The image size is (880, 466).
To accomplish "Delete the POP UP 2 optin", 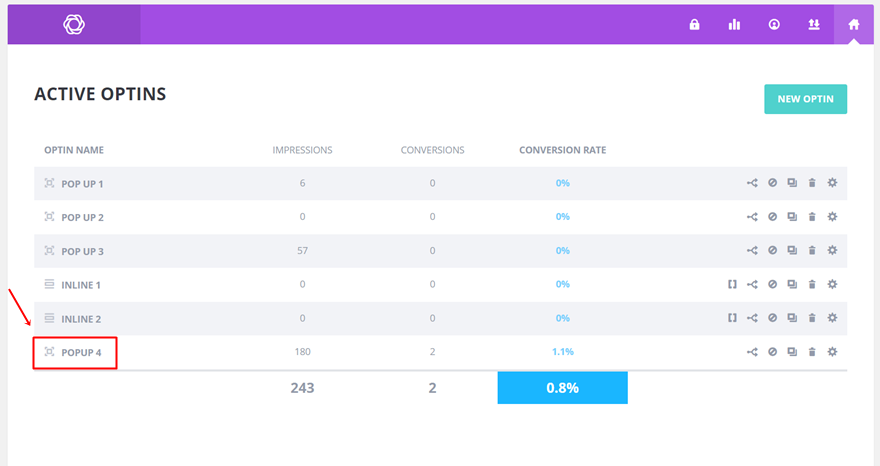I will click(812, 217).
